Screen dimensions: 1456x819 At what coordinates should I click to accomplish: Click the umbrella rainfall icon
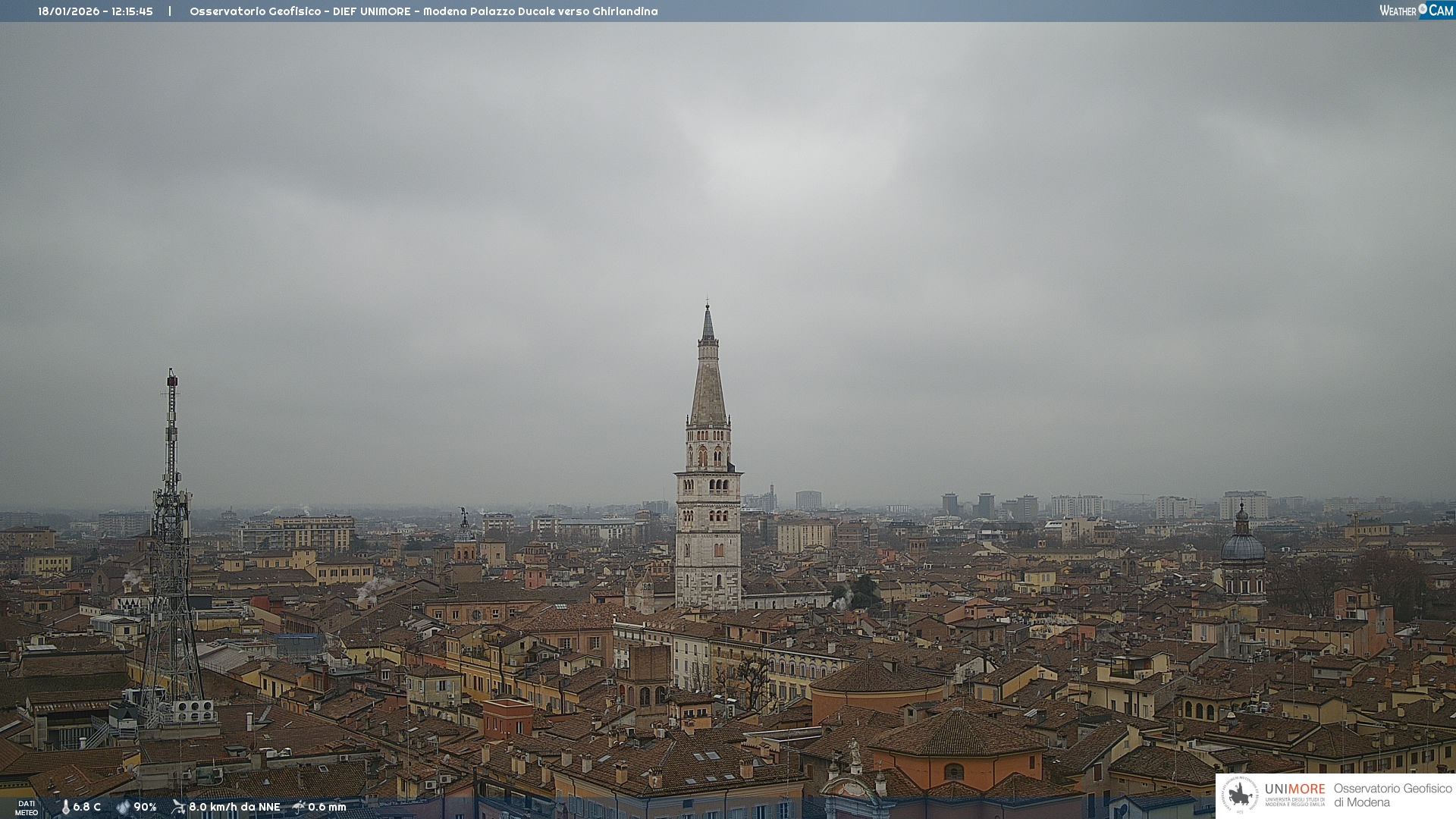click(x=299, y=807)
